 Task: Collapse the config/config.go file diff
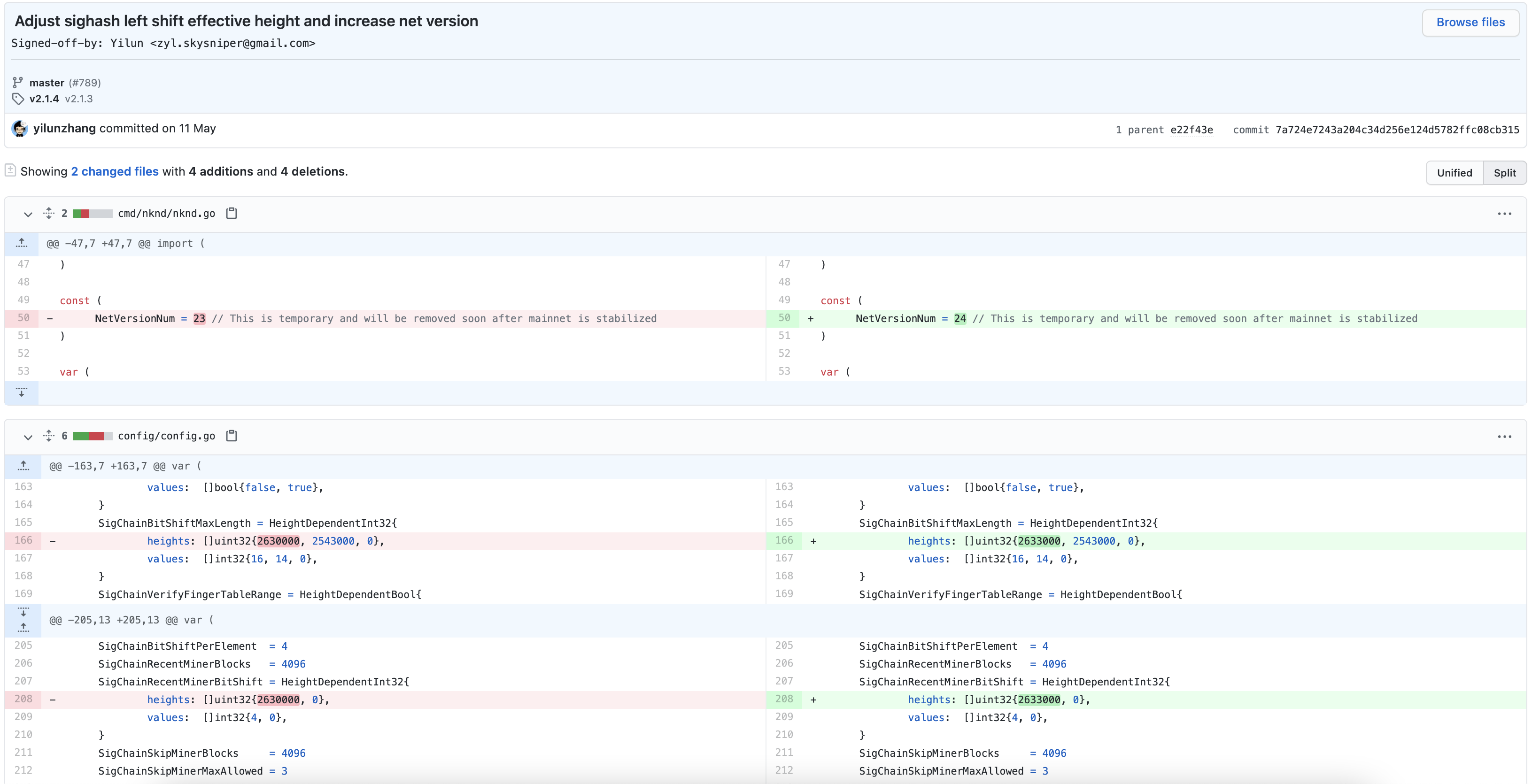(x=28, y=437)
